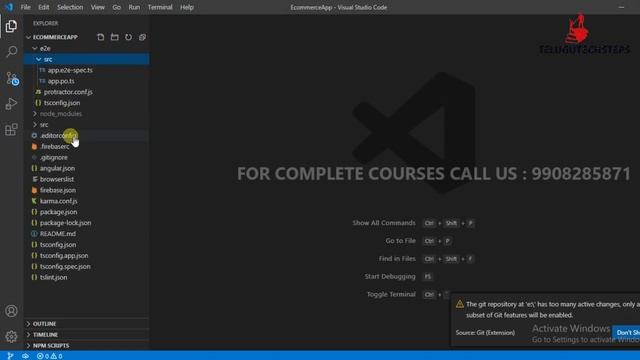This screenshot has height=360, width=640.
Task: Open the Search view in activity bar
Action: click(x=11, y=52)
